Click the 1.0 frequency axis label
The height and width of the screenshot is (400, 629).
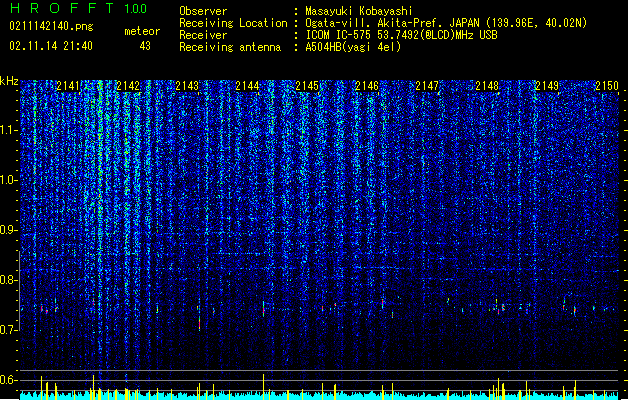click(x=8, y=180)
